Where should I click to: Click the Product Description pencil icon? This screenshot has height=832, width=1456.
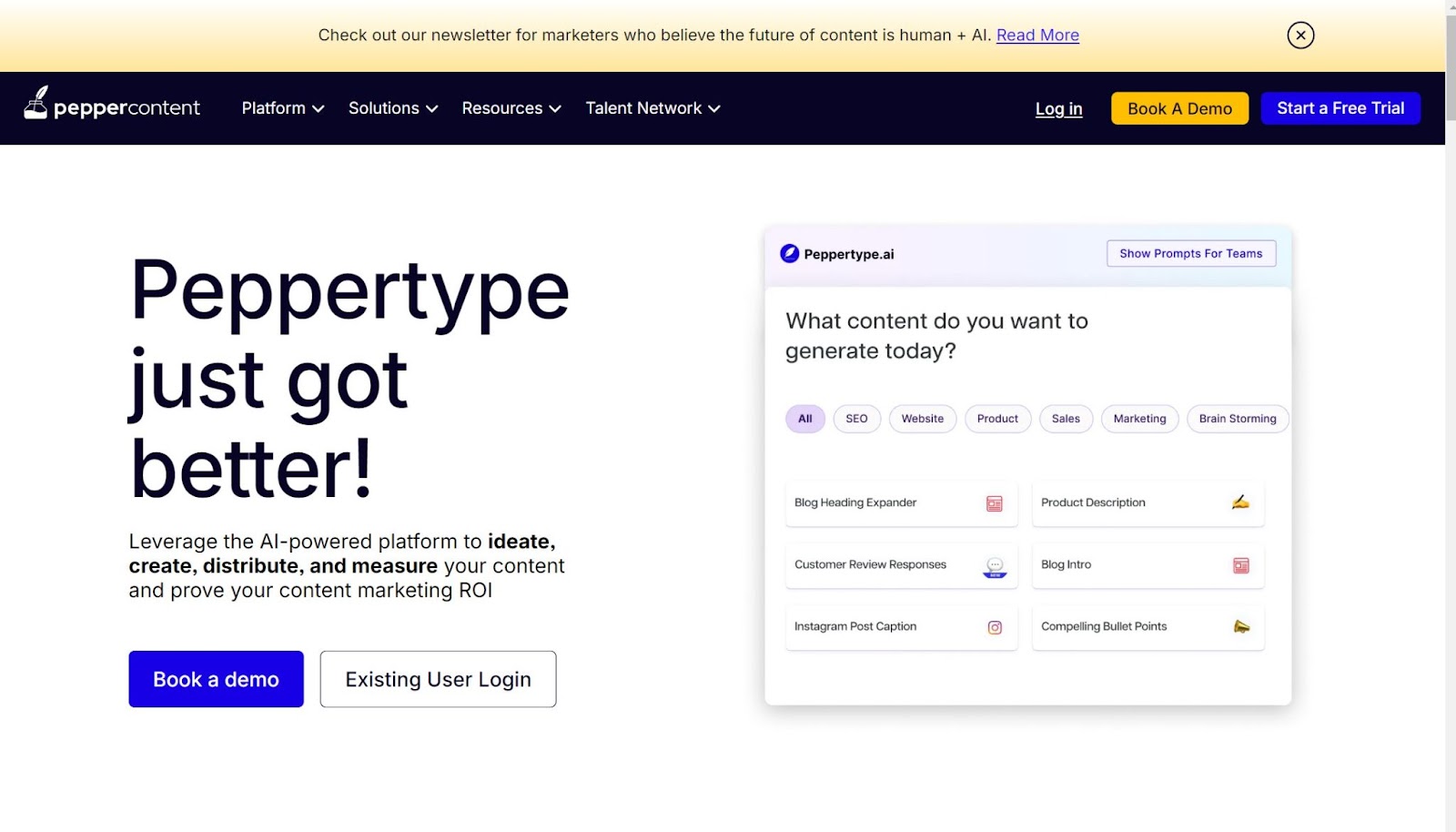1240,502
